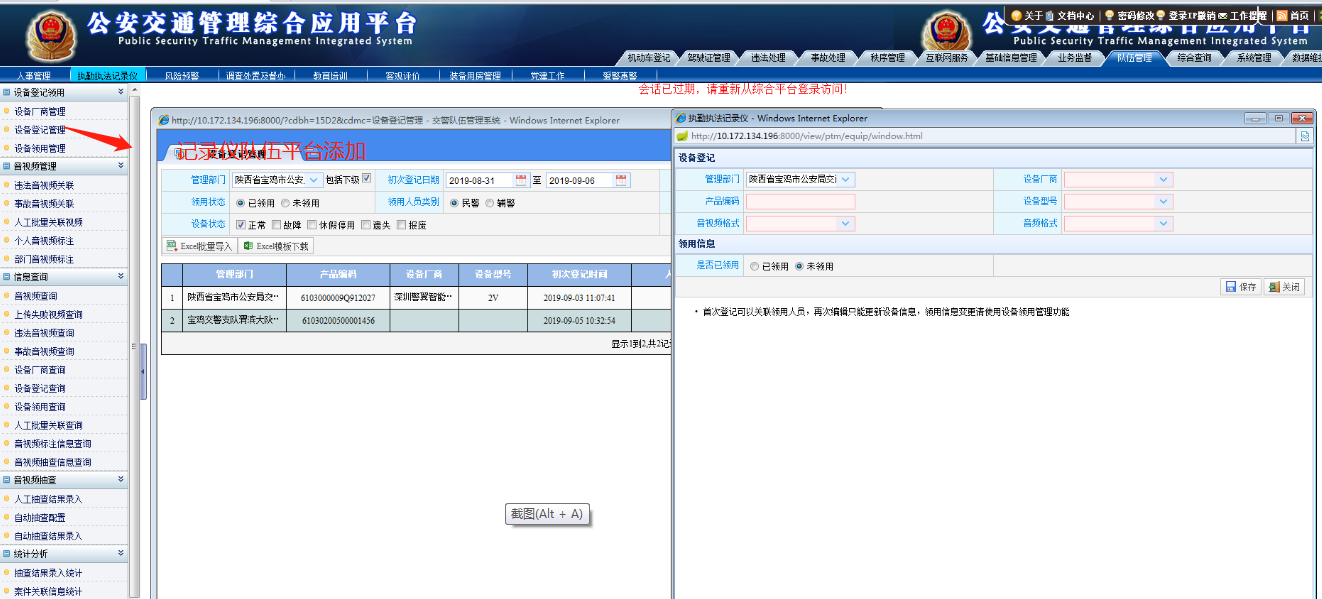
Task: Toggle the 故障 device status checkbox
Action: (275, 224)
